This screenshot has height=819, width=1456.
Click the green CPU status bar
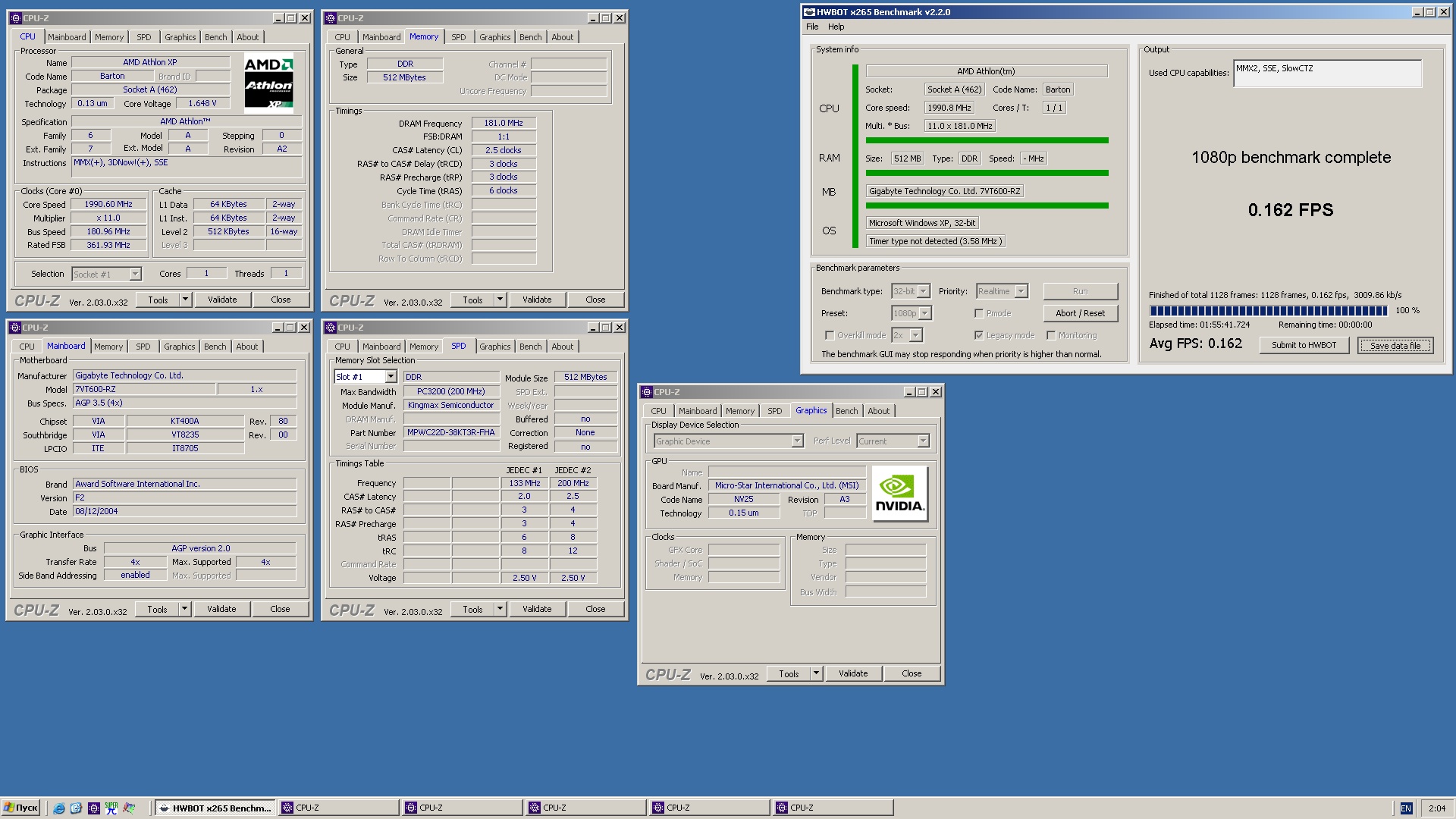coord(987,140)
